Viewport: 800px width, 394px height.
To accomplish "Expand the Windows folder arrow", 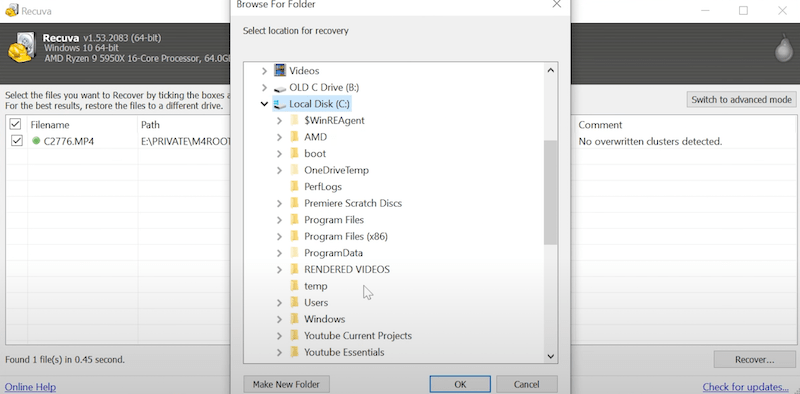I will [279, 319].
